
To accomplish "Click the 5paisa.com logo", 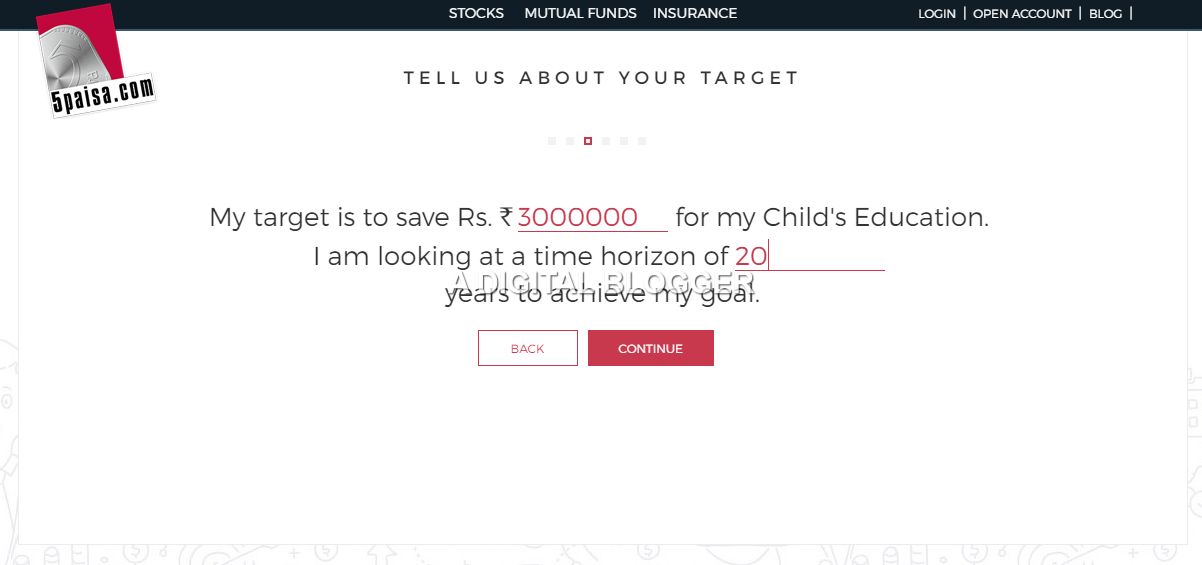I will pos(94,62).
